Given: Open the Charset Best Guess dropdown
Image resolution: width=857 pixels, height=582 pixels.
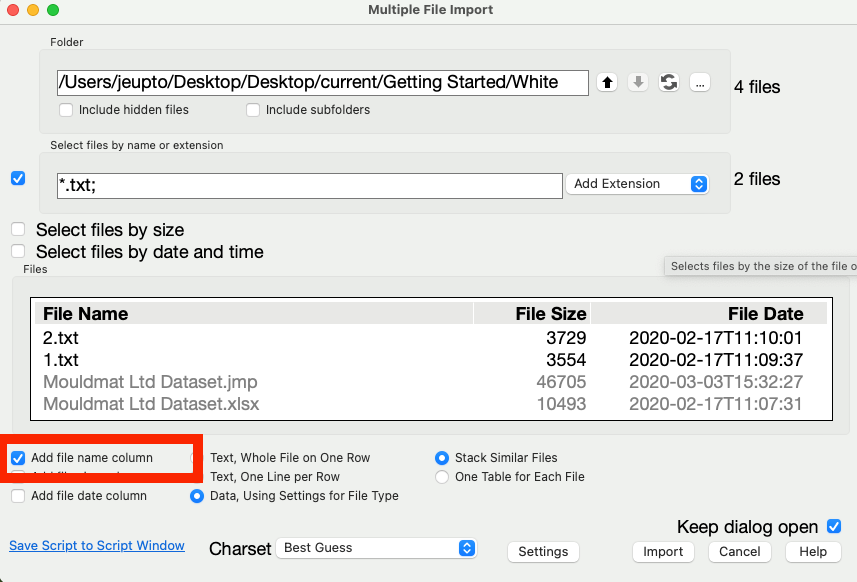Looking at the screenshot, I should pyautogui.click(x=376, y=548).
